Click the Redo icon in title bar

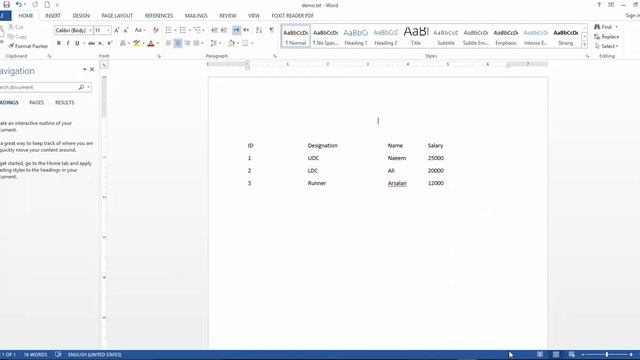(35, 4)
